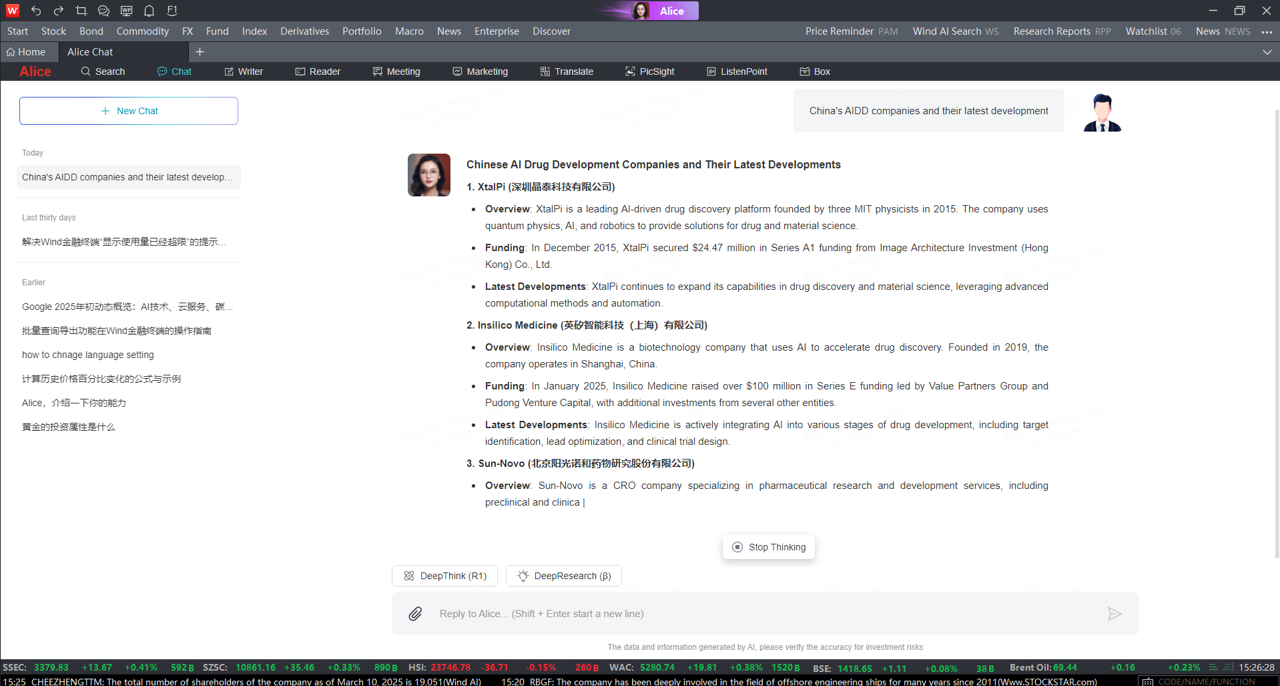Image resolution: width=1280 pixels, height=686 pixels.
Task: Attach a file with paperclip icon
Action: click(415, 614)
